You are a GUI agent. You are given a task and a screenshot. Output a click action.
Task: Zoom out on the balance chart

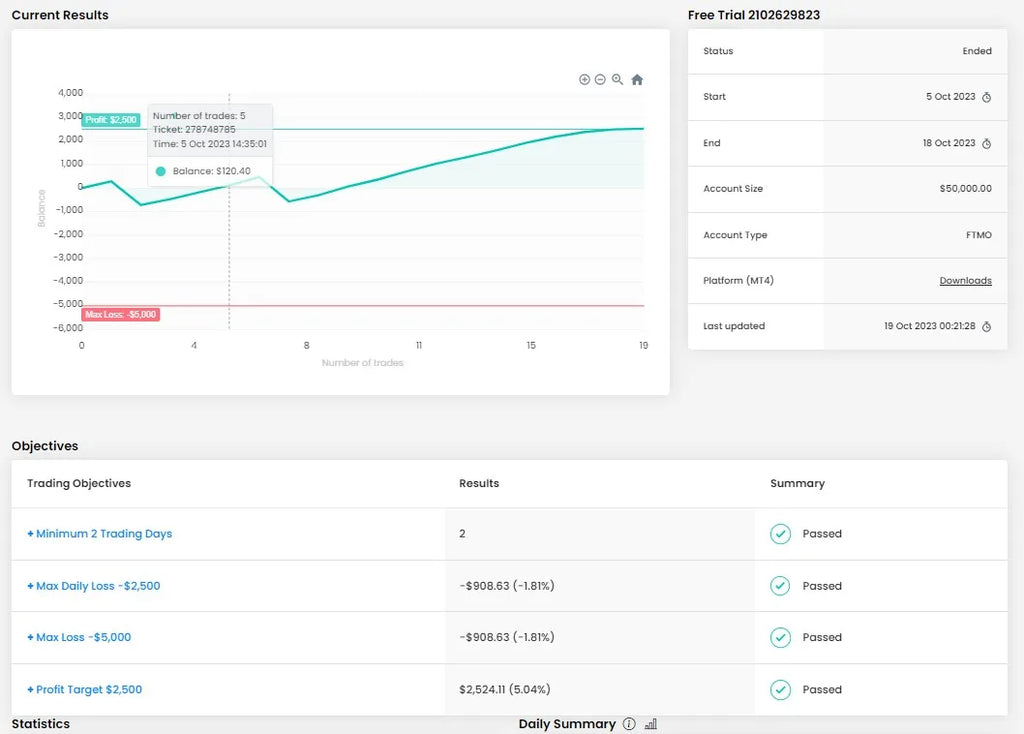point(600,80)
